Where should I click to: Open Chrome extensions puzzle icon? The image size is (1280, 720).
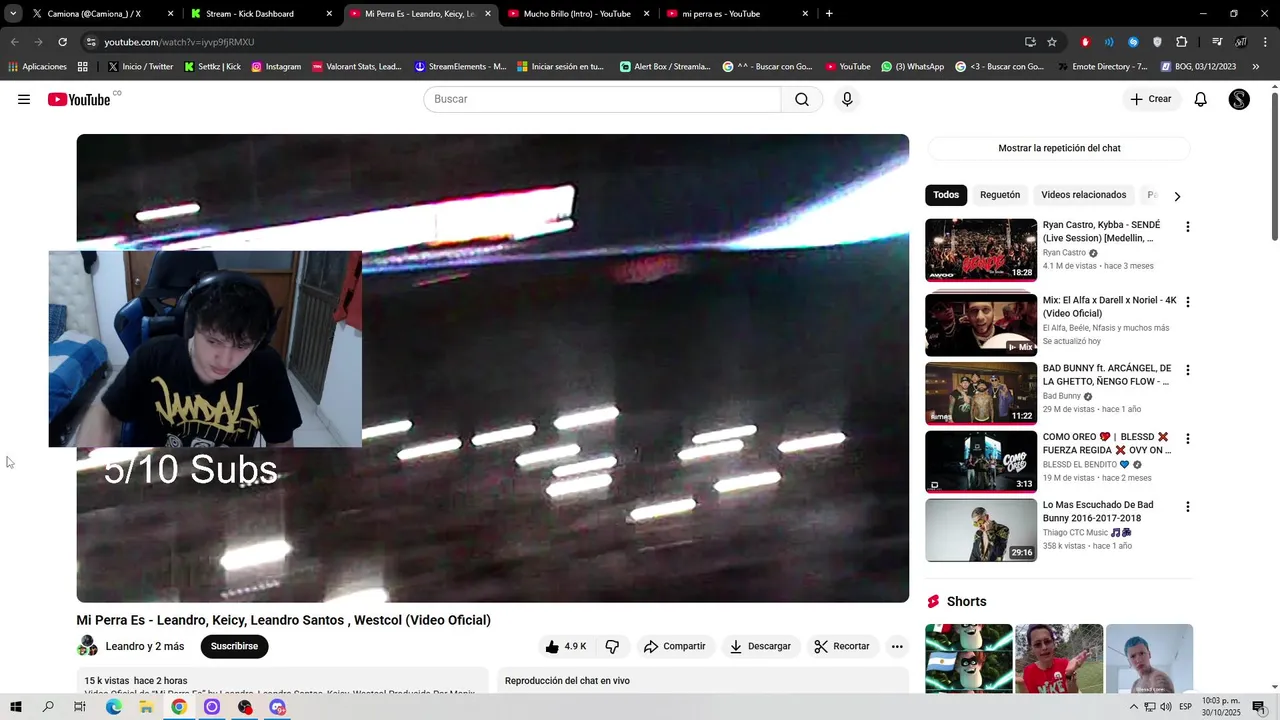[x=1182, y=42]
